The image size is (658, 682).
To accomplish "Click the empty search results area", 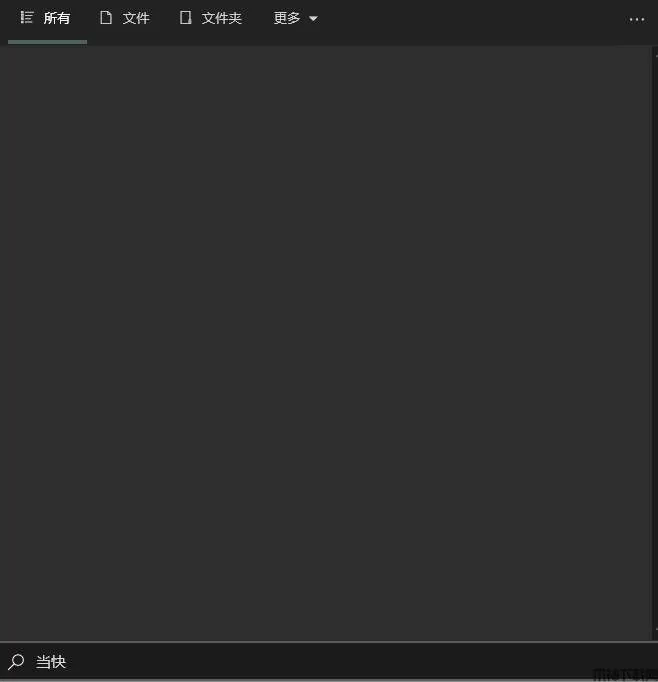I will point(326,344).
